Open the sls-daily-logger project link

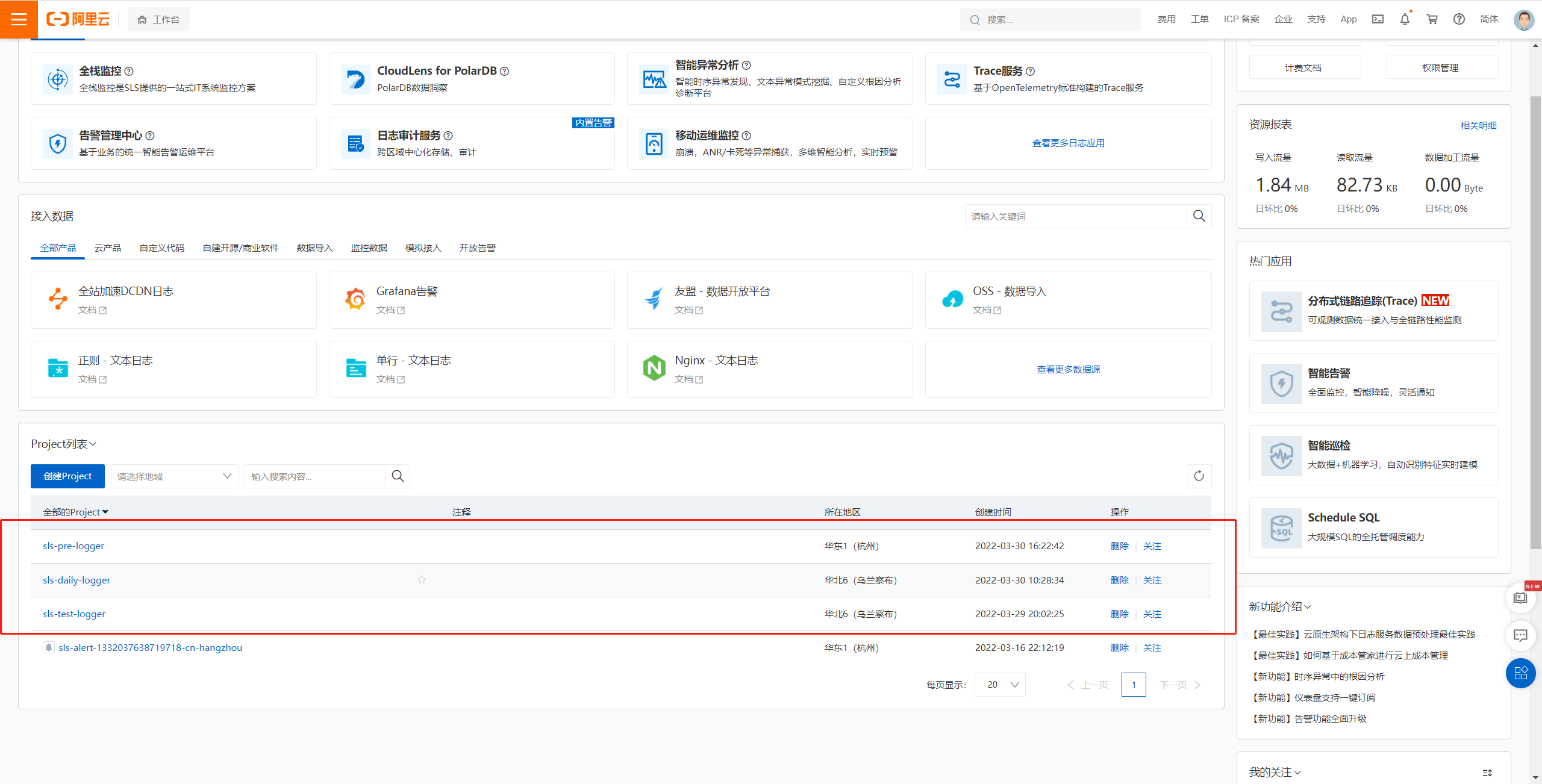76,580
